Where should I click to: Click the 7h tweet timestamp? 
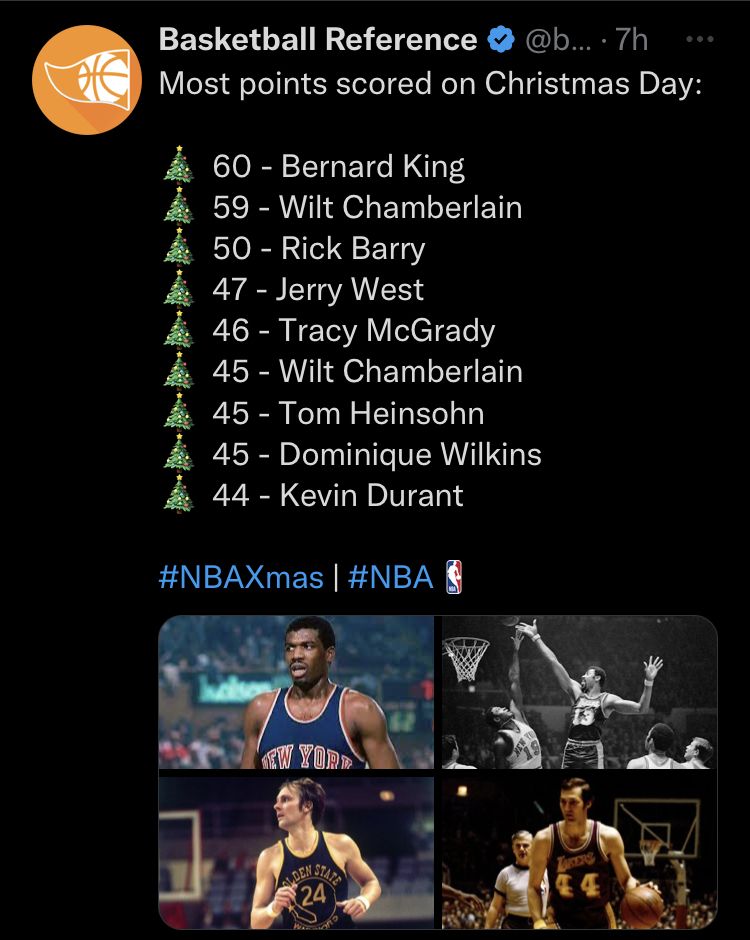pos(631,40)
